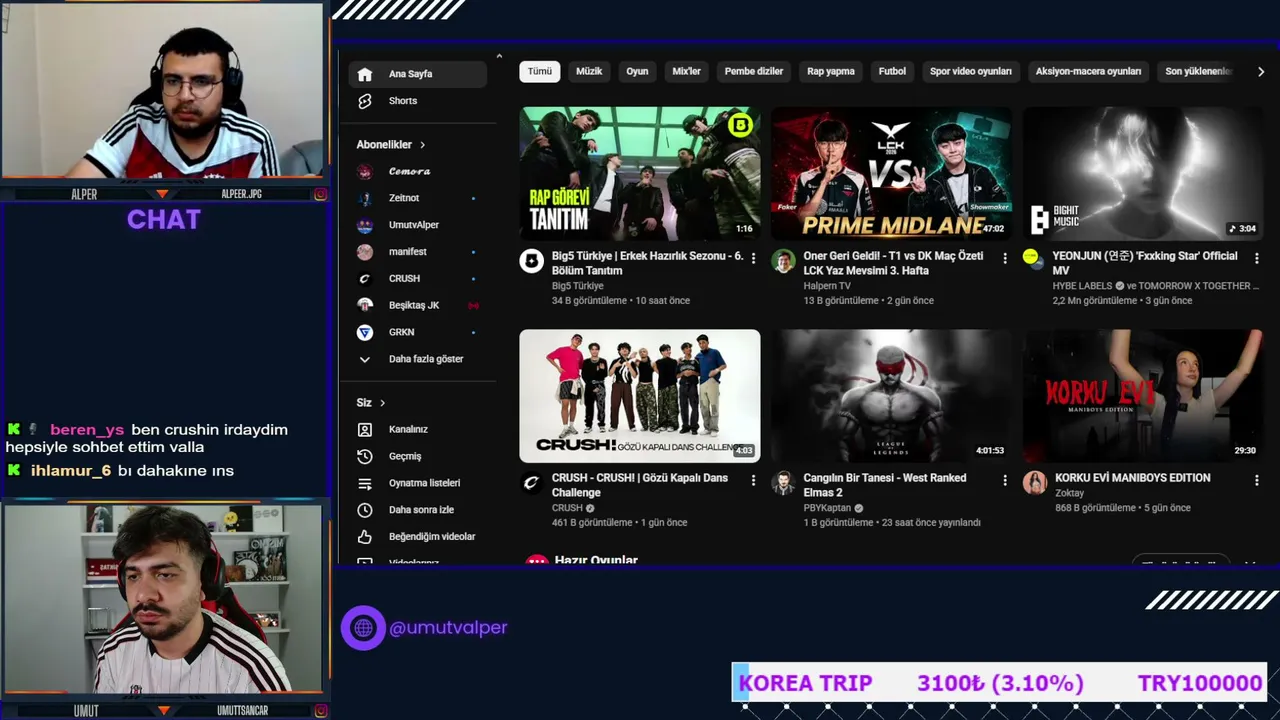Open CRUSH logo in subscriptions list
Viewport: 1280px width, 720px height.
365,279
